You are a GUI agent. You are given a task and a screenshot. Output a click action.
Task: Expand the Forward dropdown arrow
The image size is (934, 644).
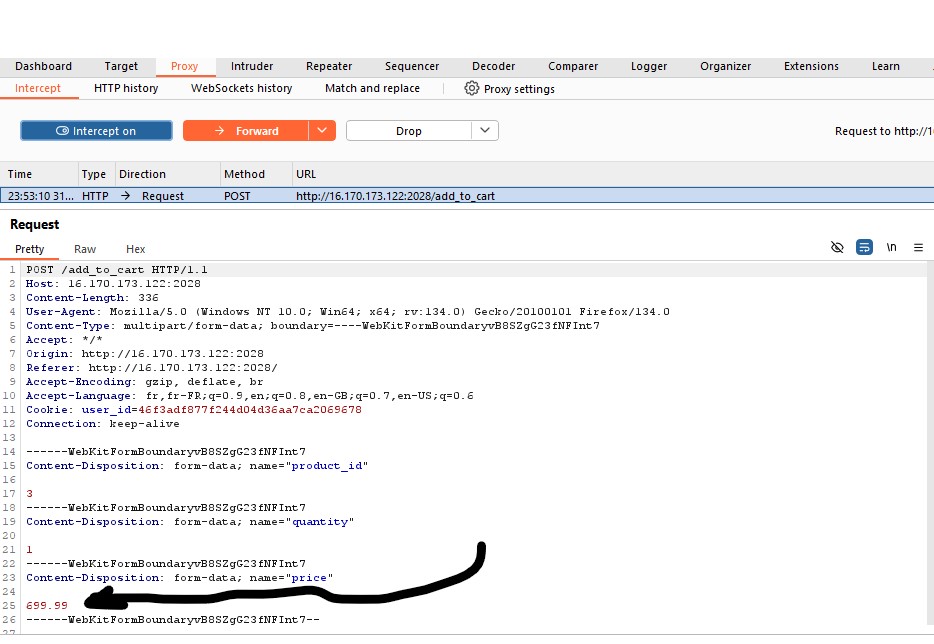point(322,130)
